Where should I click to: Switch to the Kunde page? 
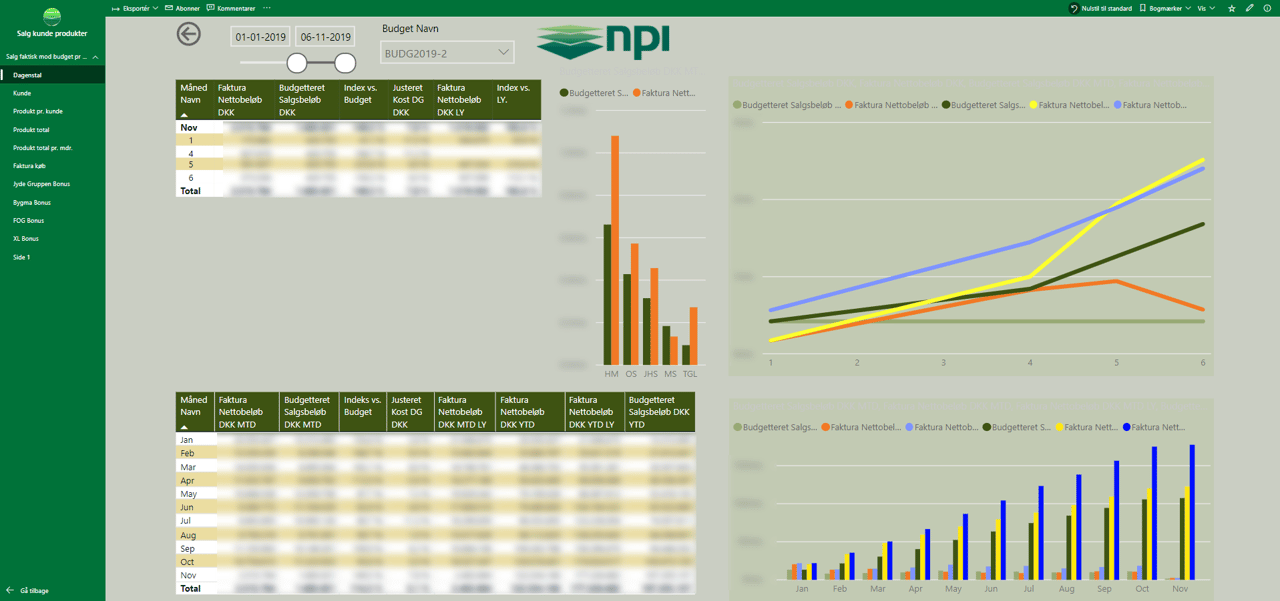[22, 93]
